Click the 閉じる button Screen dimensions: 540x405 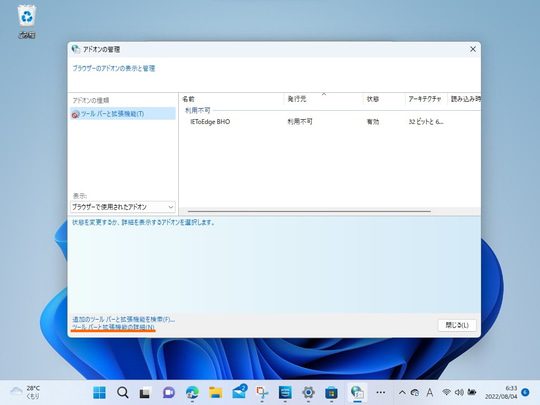pyautogui.click(x=457, y=325)
